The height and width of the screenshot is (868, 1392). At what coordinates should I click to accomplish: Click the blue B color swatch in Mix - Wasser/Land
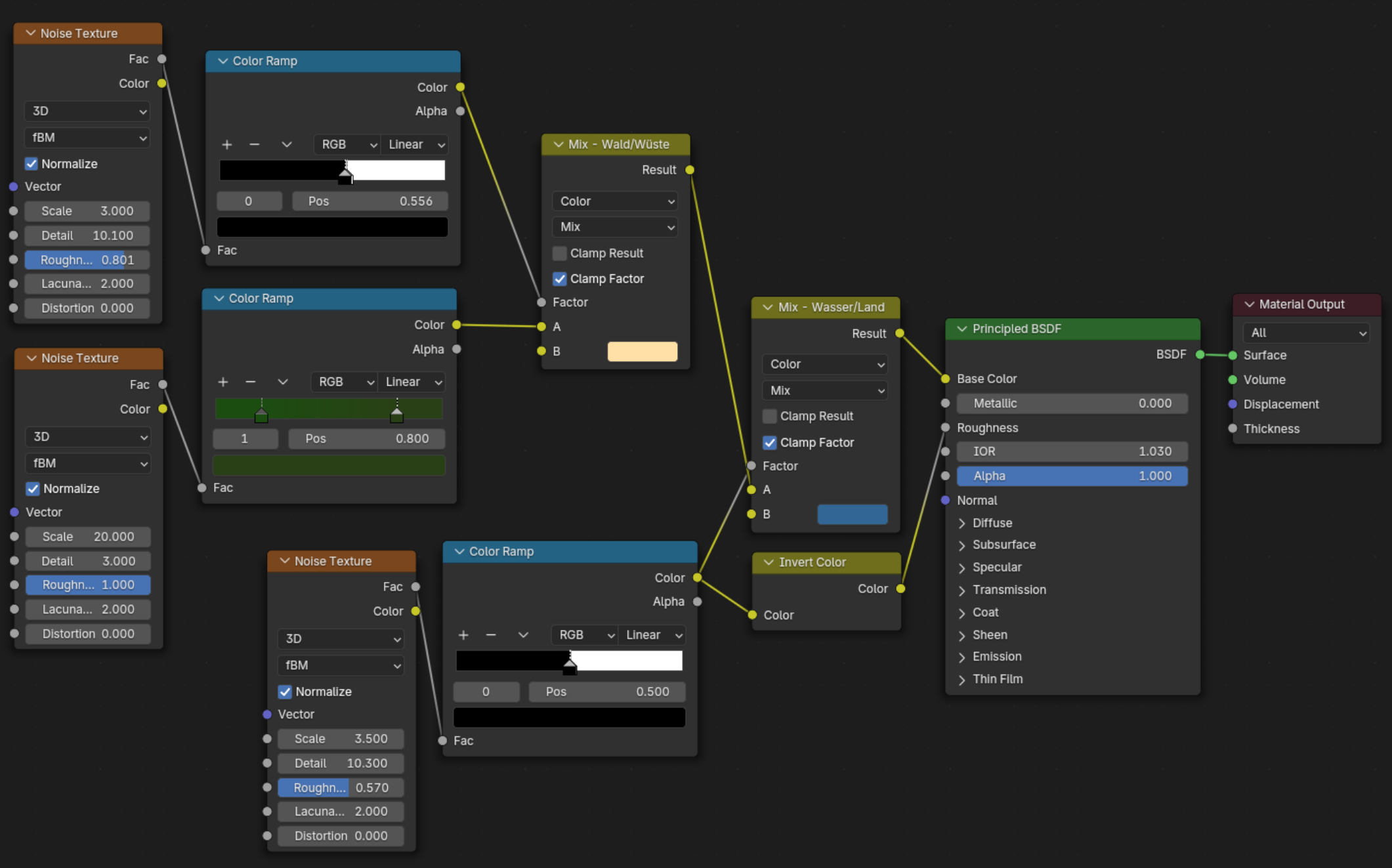(x=852, y=514)
